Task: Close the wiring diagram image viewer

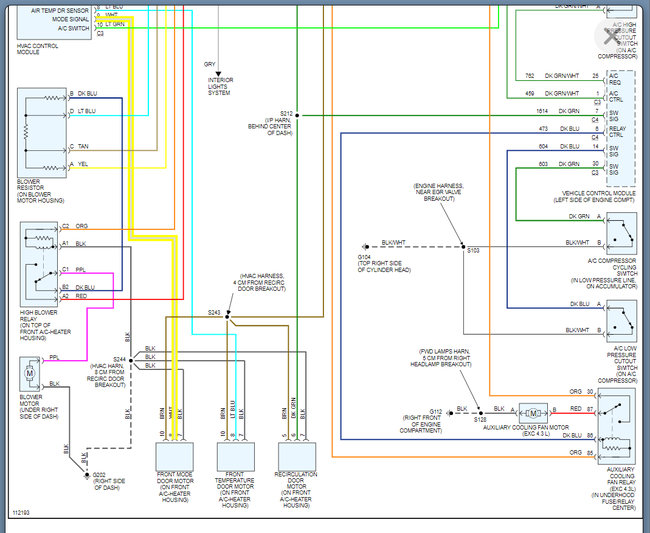Action: pos(611,36)
